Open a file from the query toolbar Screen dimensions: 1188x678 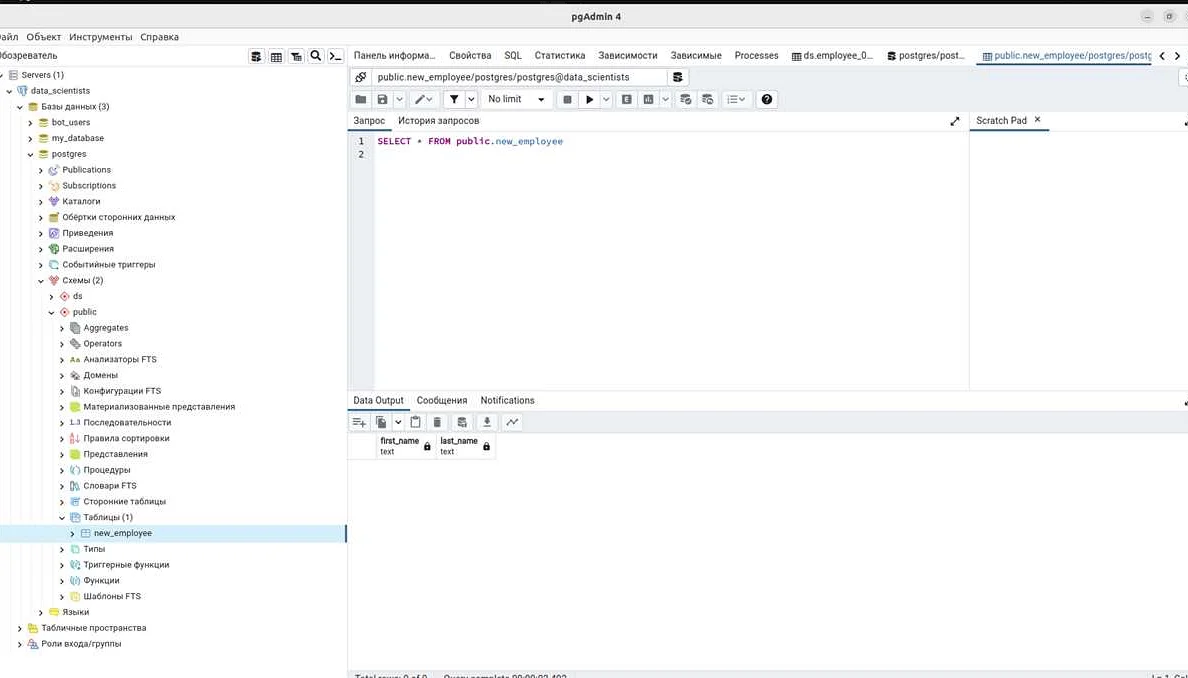click(x=361, y=99)
